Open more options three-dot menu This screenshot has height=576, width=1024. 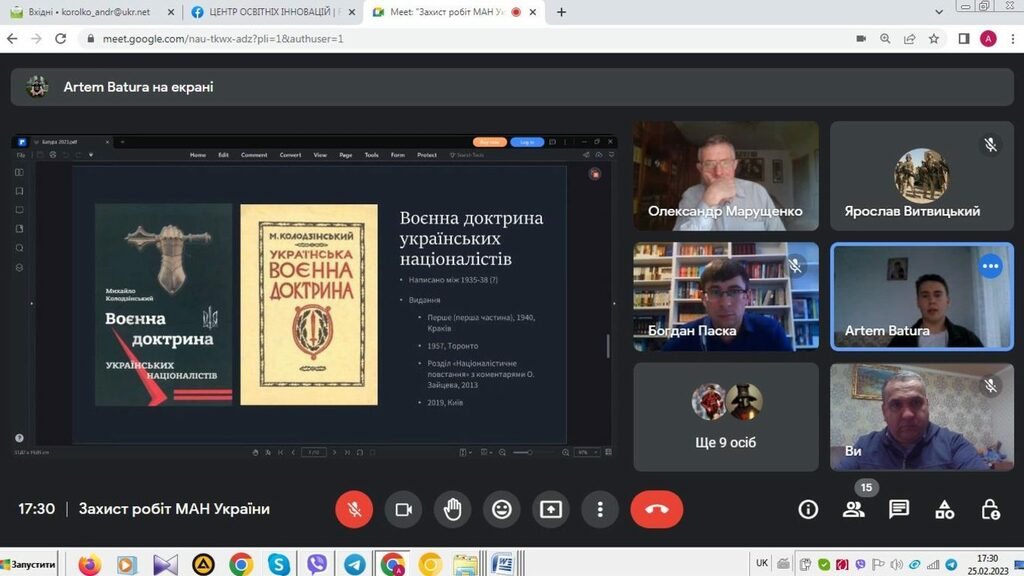[x=599, y=509]
